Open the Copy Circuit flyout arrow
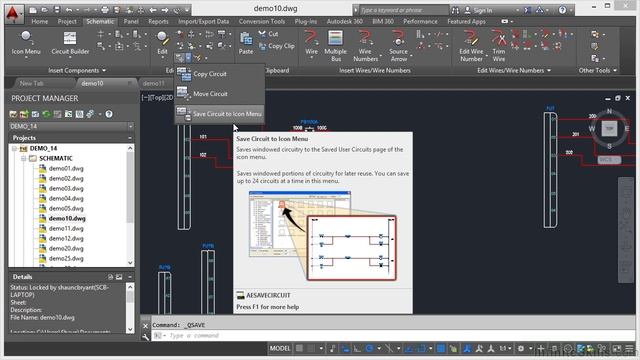Viewport: 640px width, 360px height. 188,58
